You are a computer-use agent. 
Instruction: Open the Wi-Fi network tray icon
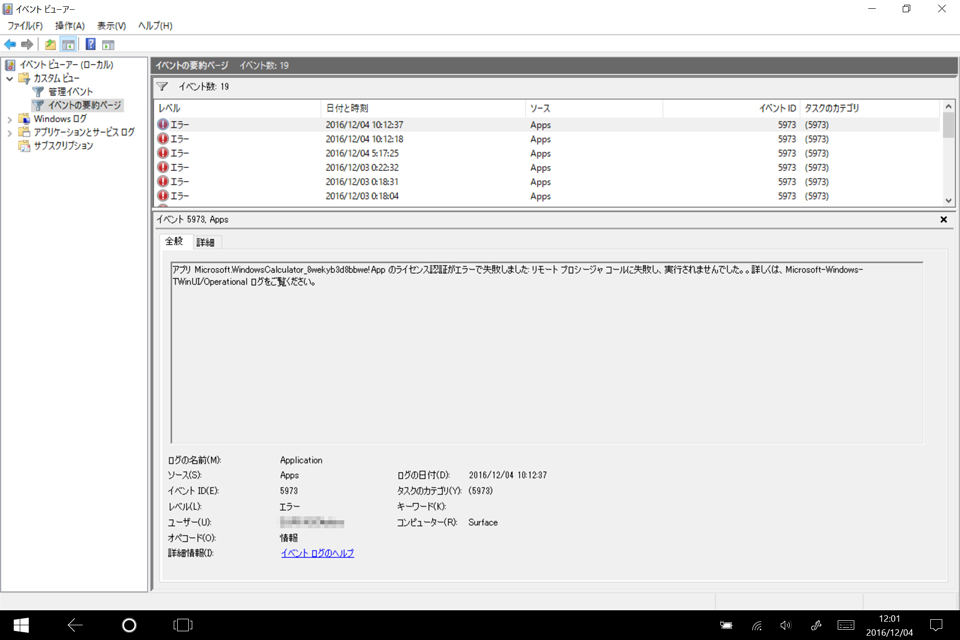[x=757, y=625]
